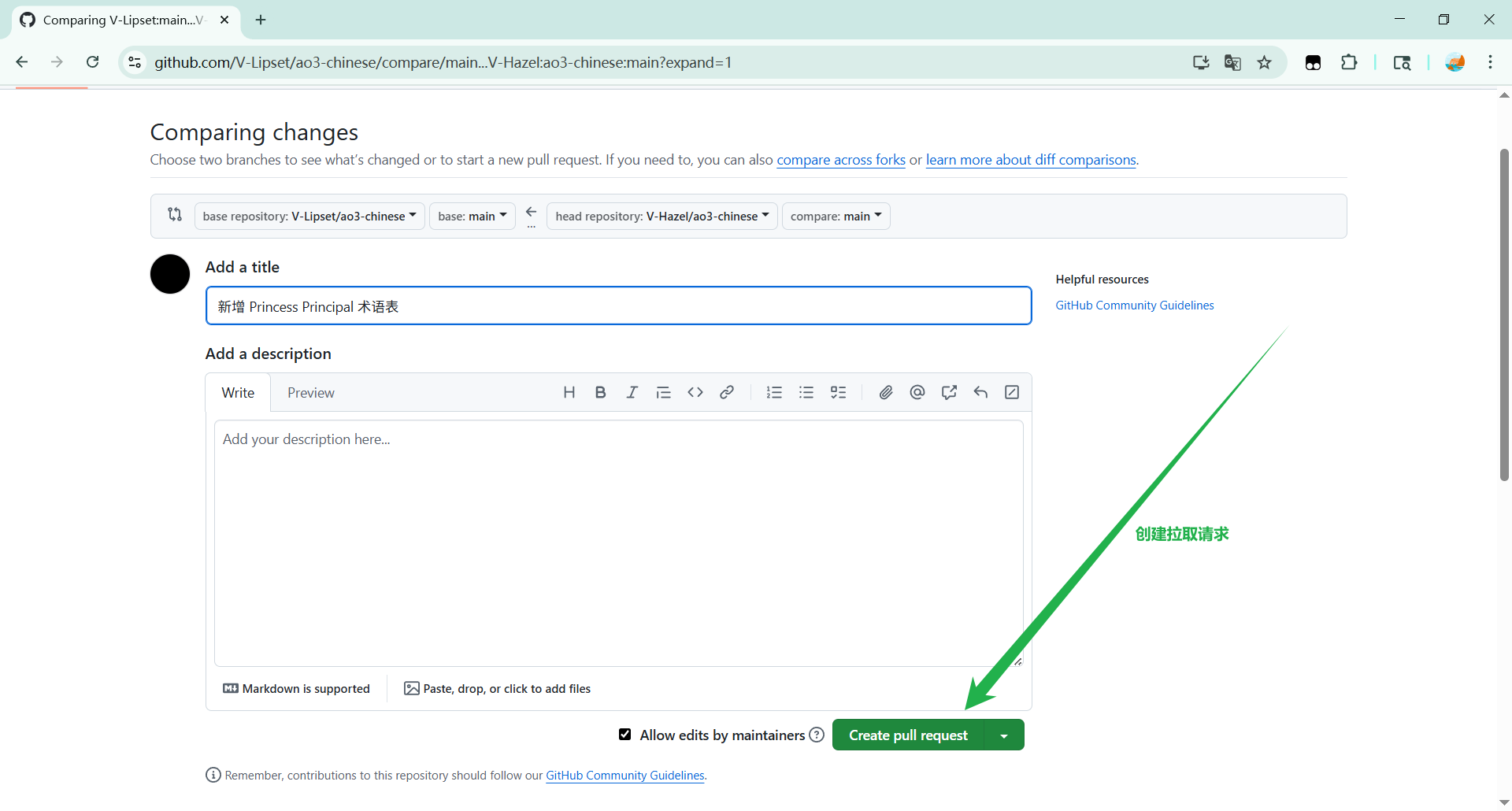This screenshot has height=811, width=1512.
Task: Insert a task list in description
Action: click(838, 392)
